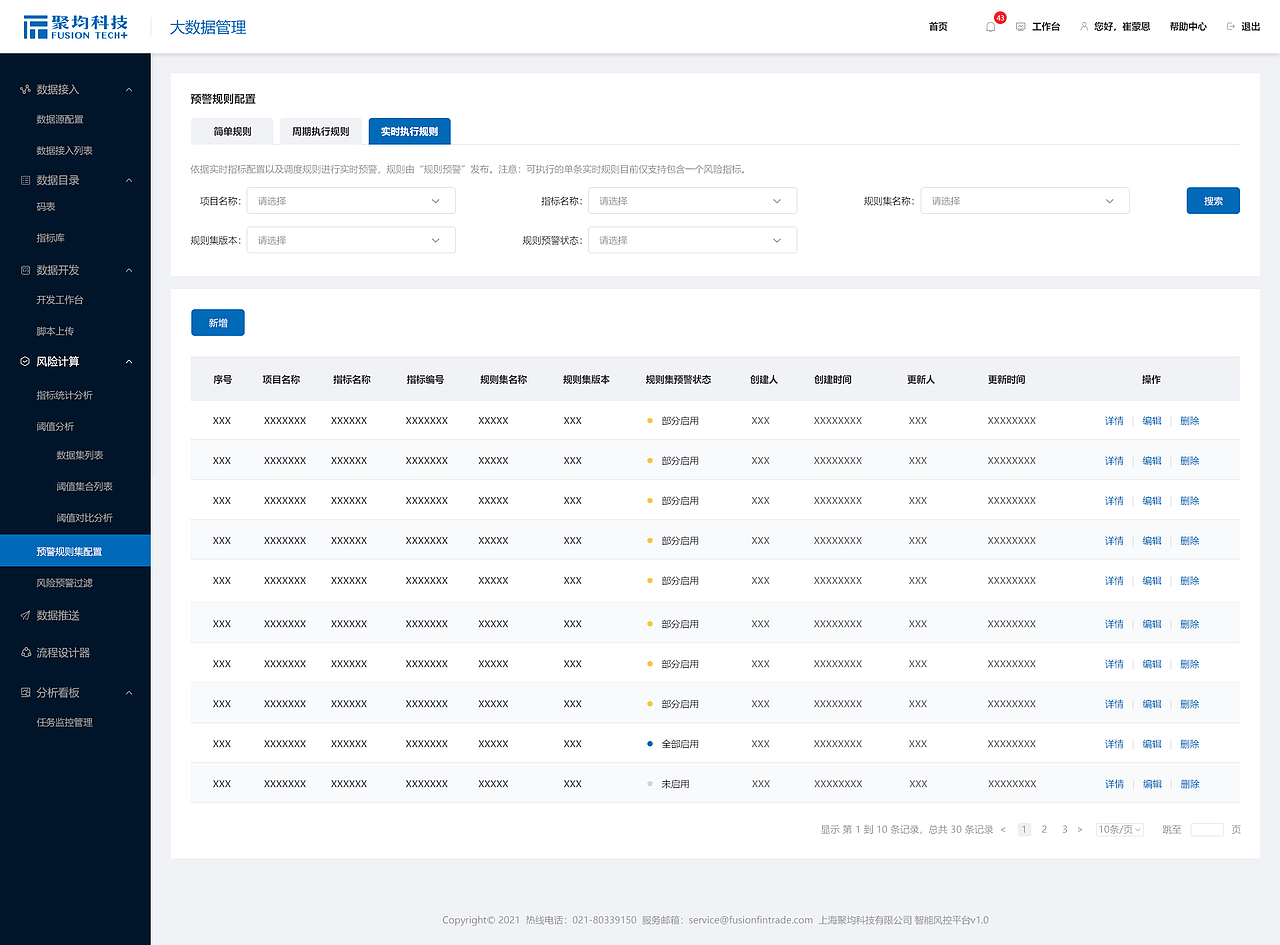The image size is (1280, 945).
Task: Collapse the 分析看板 menu chevron
Action: 129,692
